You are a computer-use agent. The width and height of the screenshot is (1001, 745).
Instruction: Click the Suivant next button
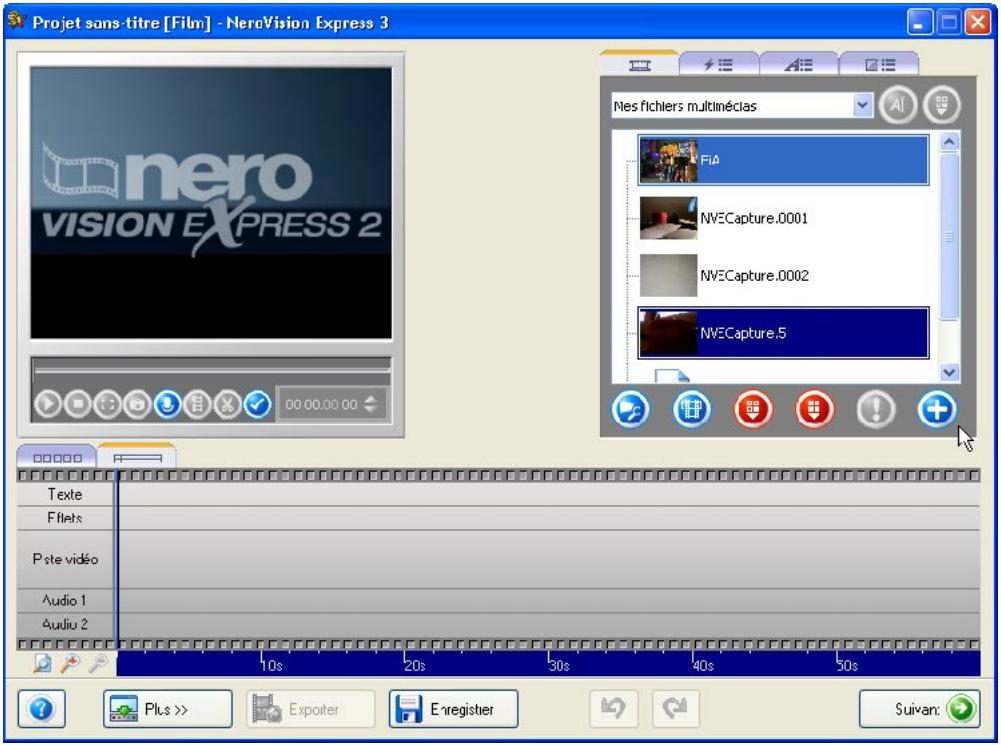tap(919, 709)
